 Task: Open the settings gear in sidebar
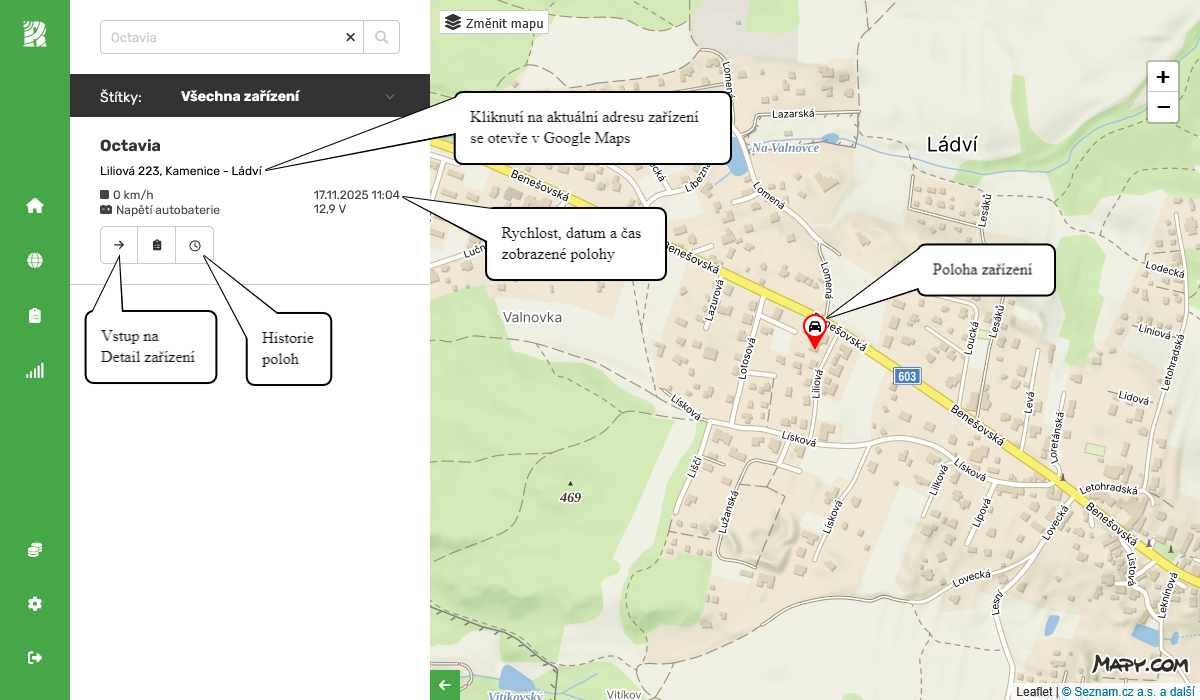(34, 603)
